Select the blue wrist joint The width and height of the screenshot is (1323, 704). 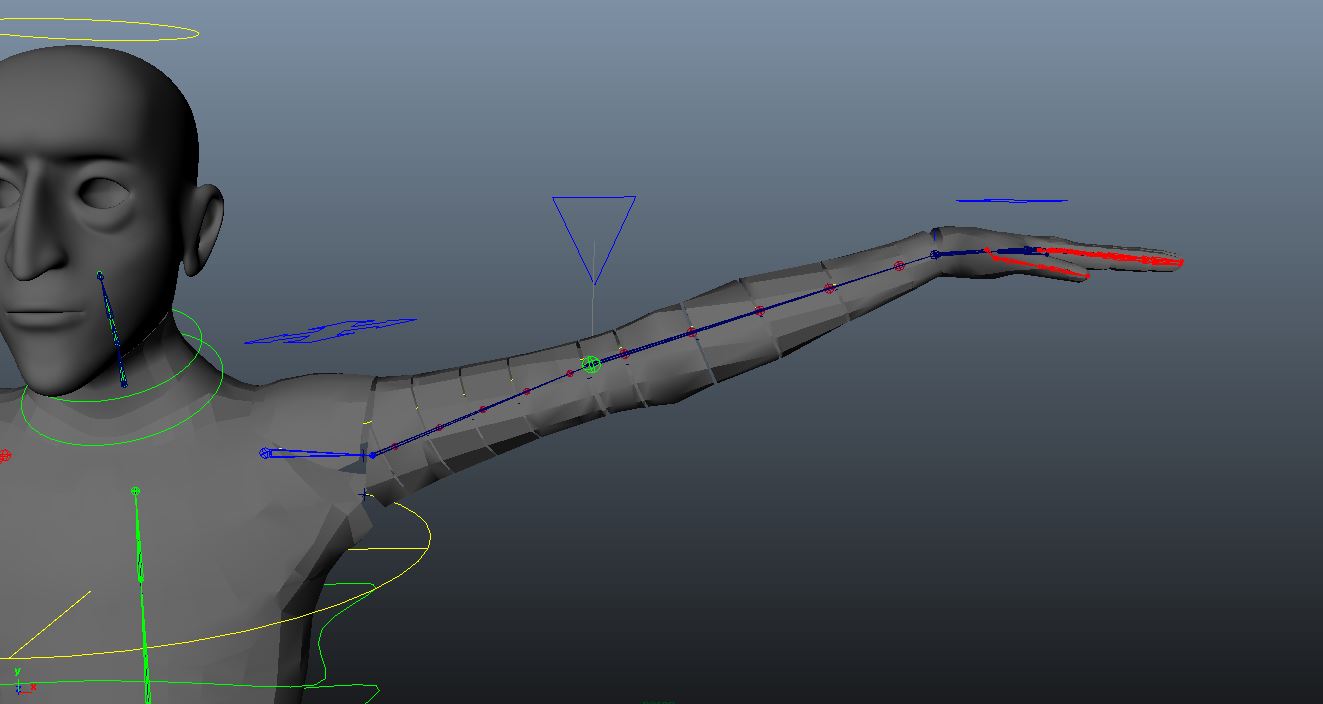click(935, 255)
